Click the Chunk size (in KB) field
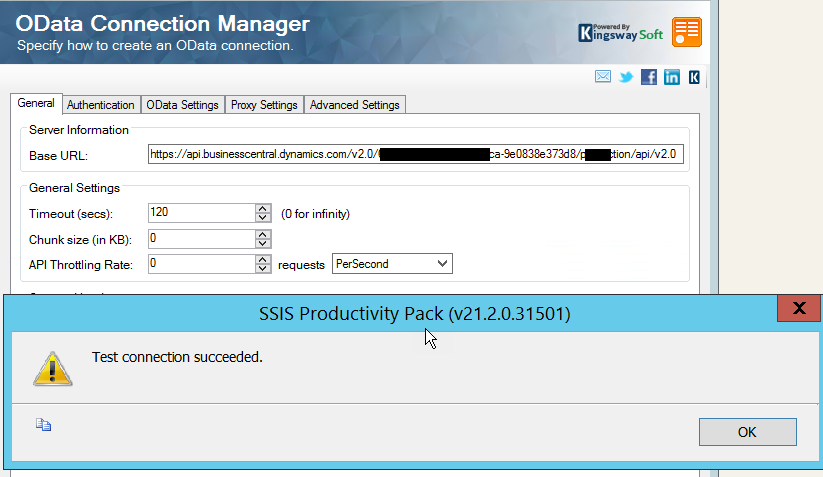Screen dimensions: 823x477 pos(202,239)
